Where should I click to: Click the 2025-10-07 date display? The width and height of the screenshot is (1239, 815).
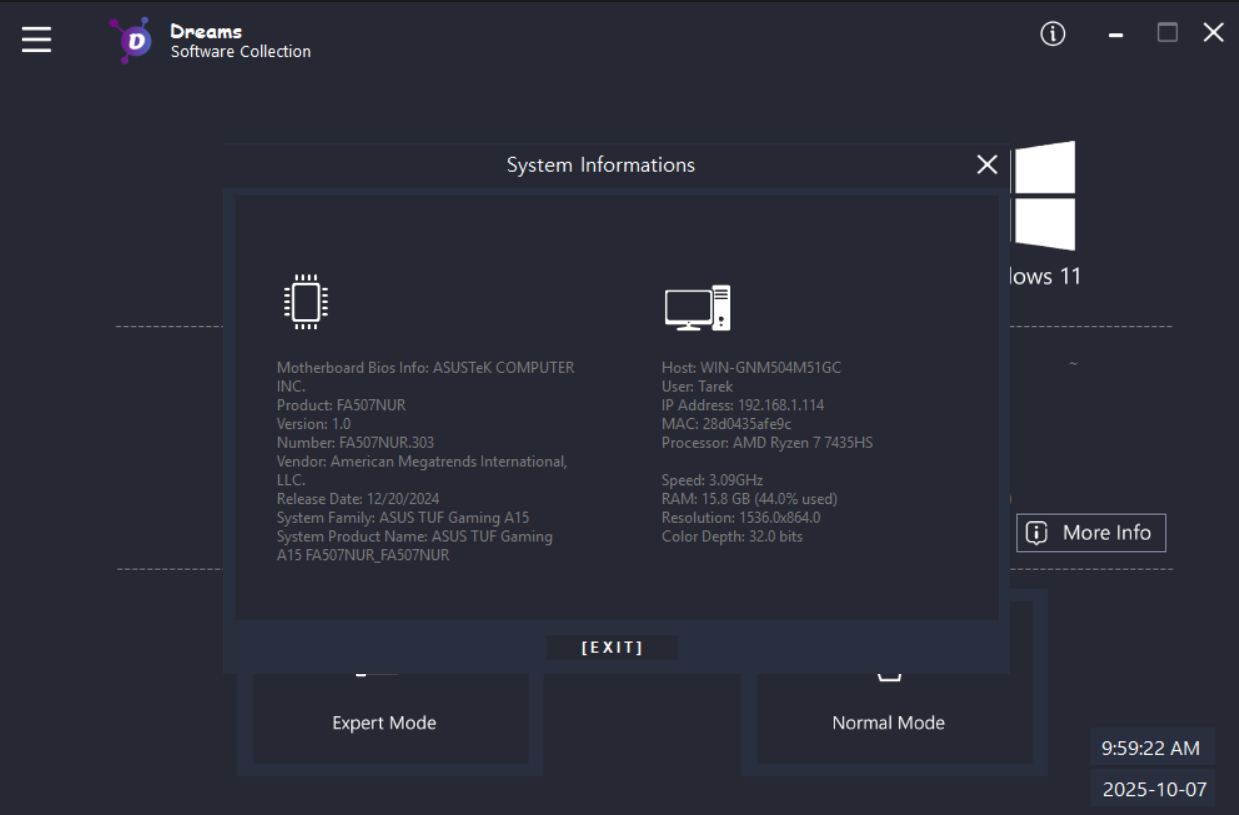click(x=1154, y=789)
